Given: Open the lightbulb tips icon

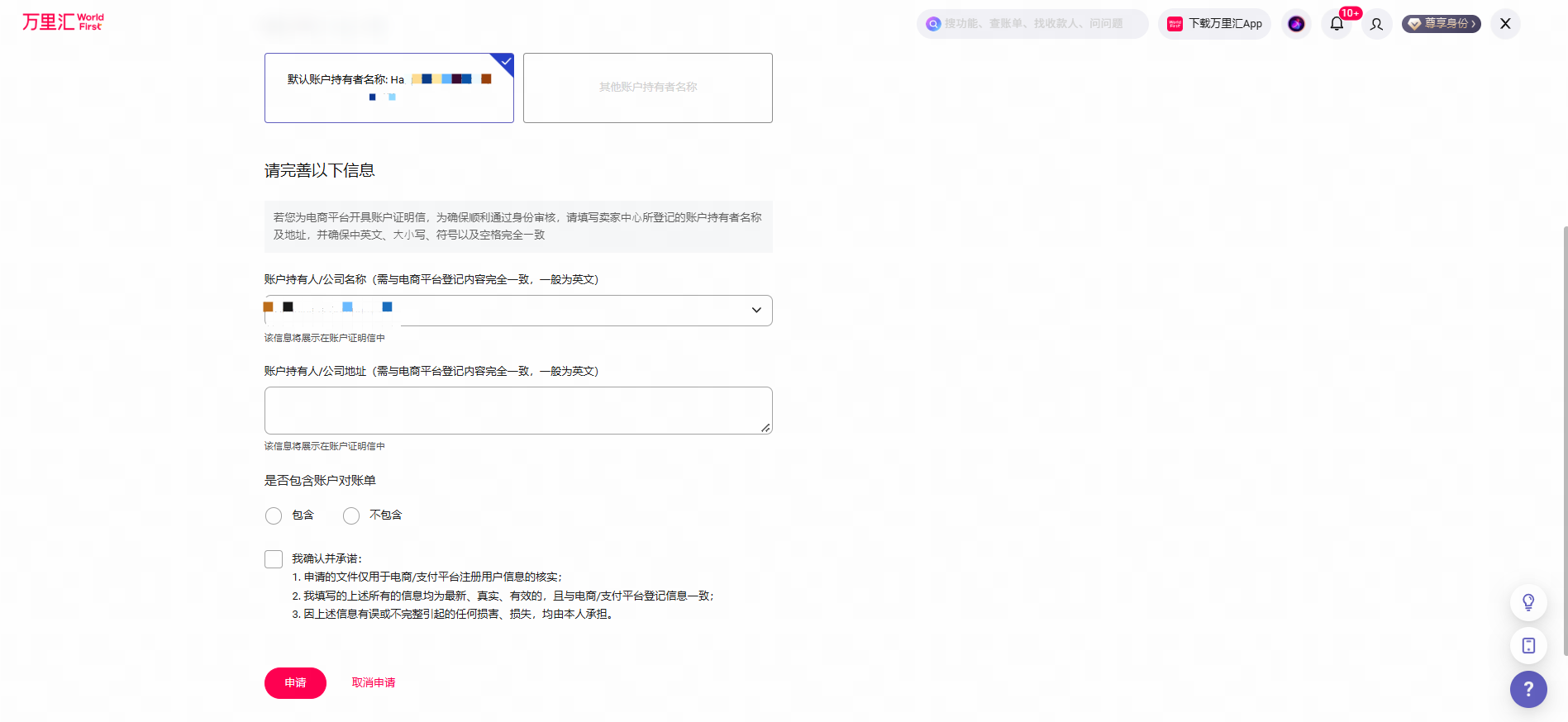Looking at the screenshot, I should tap(1528, 602).
